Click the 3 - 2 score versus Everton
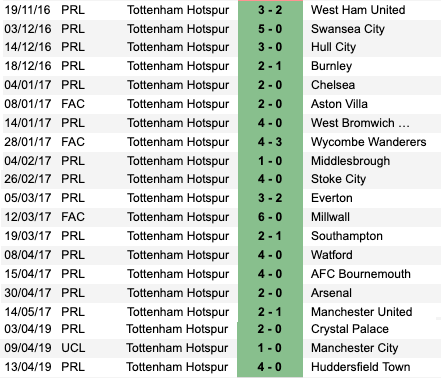Viewport: 441px width, 378px height. (x=270, y=198)
